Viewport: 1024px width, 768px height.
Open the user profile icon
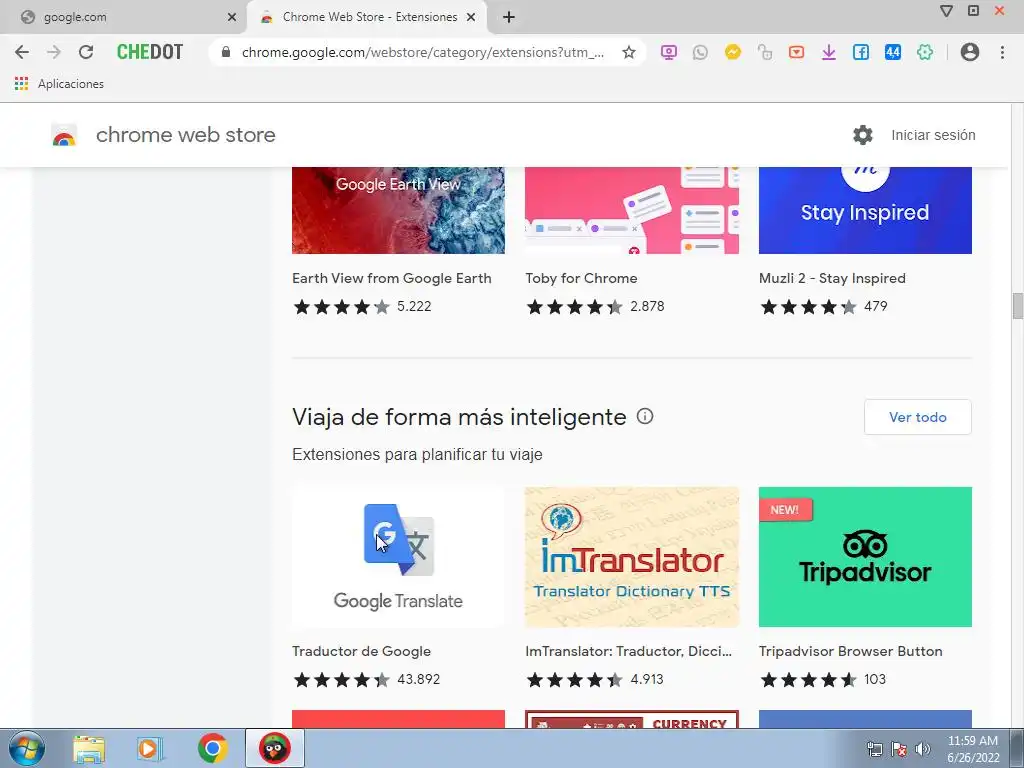click(970, 52)
